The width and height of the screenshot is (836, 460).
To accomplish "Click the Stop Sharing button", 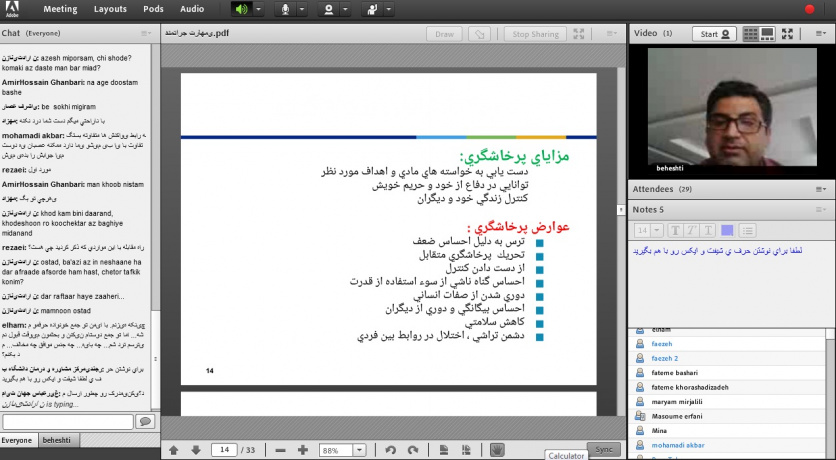I will pyautogui.click(x=535, y=34).
